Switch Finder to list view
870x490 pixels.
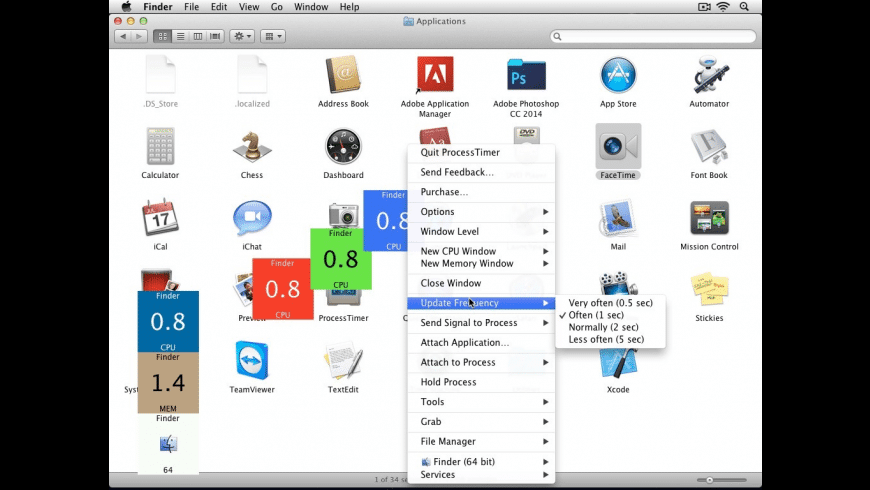tap(180, 36)
